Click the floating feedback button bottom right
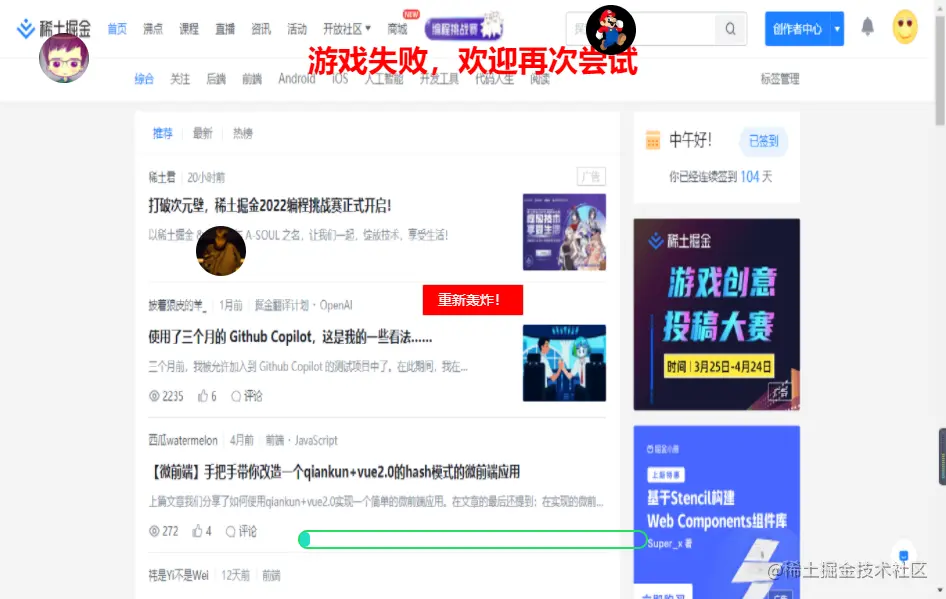The width and height of the screenshot is (946, 599). coord(903,555)
